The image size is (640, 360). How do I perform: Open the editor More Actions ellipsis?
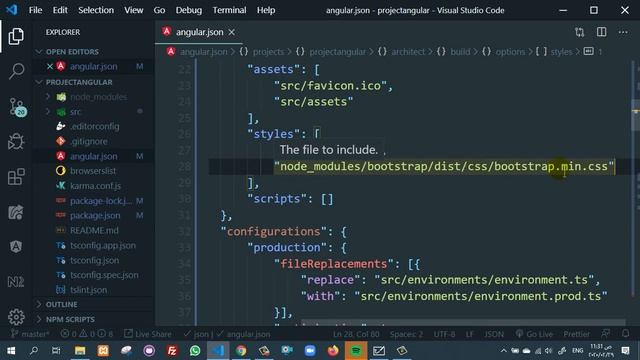point(623,32)
